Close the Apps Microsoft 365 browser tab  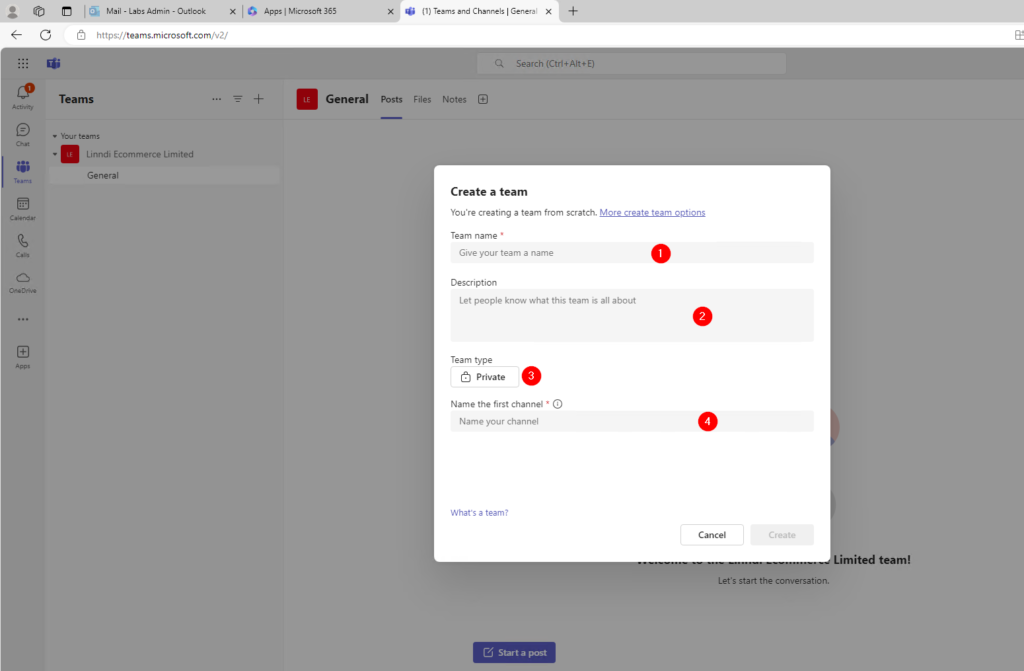(x=391, y=11)
